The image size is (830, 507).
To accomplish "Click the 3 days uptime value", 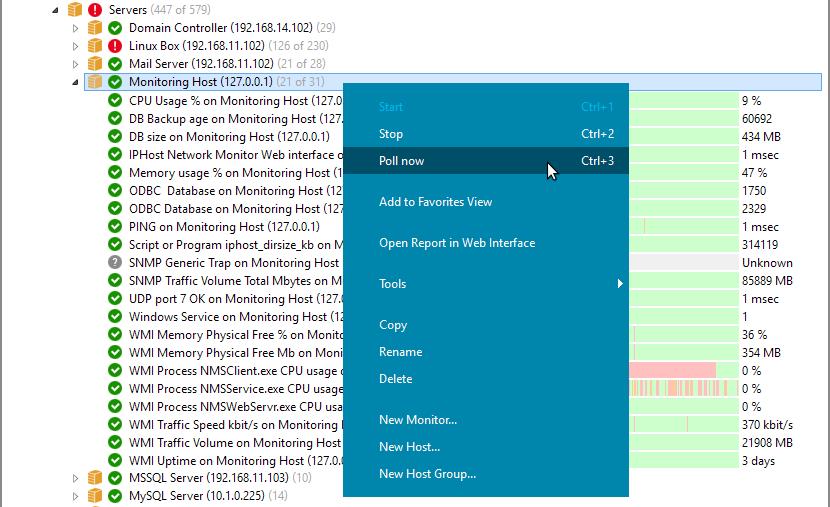I will click(x=758, y=460).
